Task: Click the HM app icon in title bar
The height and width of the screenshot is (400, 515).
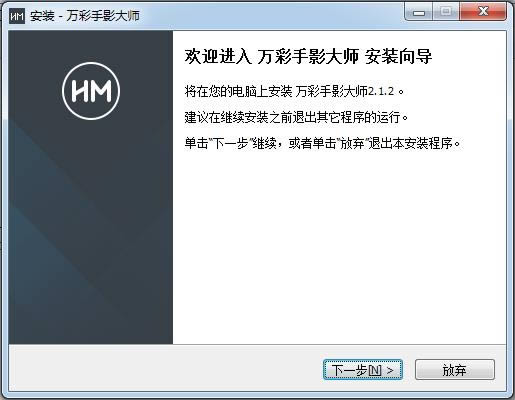Action: pyautogui.click(x=17, y=16)
